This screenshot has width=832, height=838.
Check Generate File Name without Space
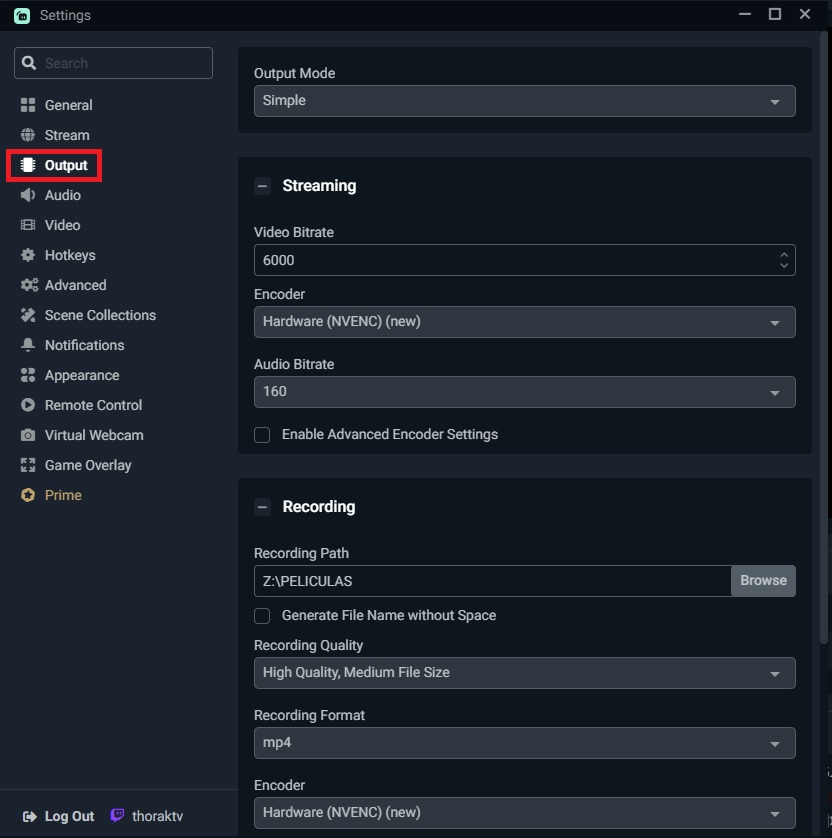coord(262,616)
